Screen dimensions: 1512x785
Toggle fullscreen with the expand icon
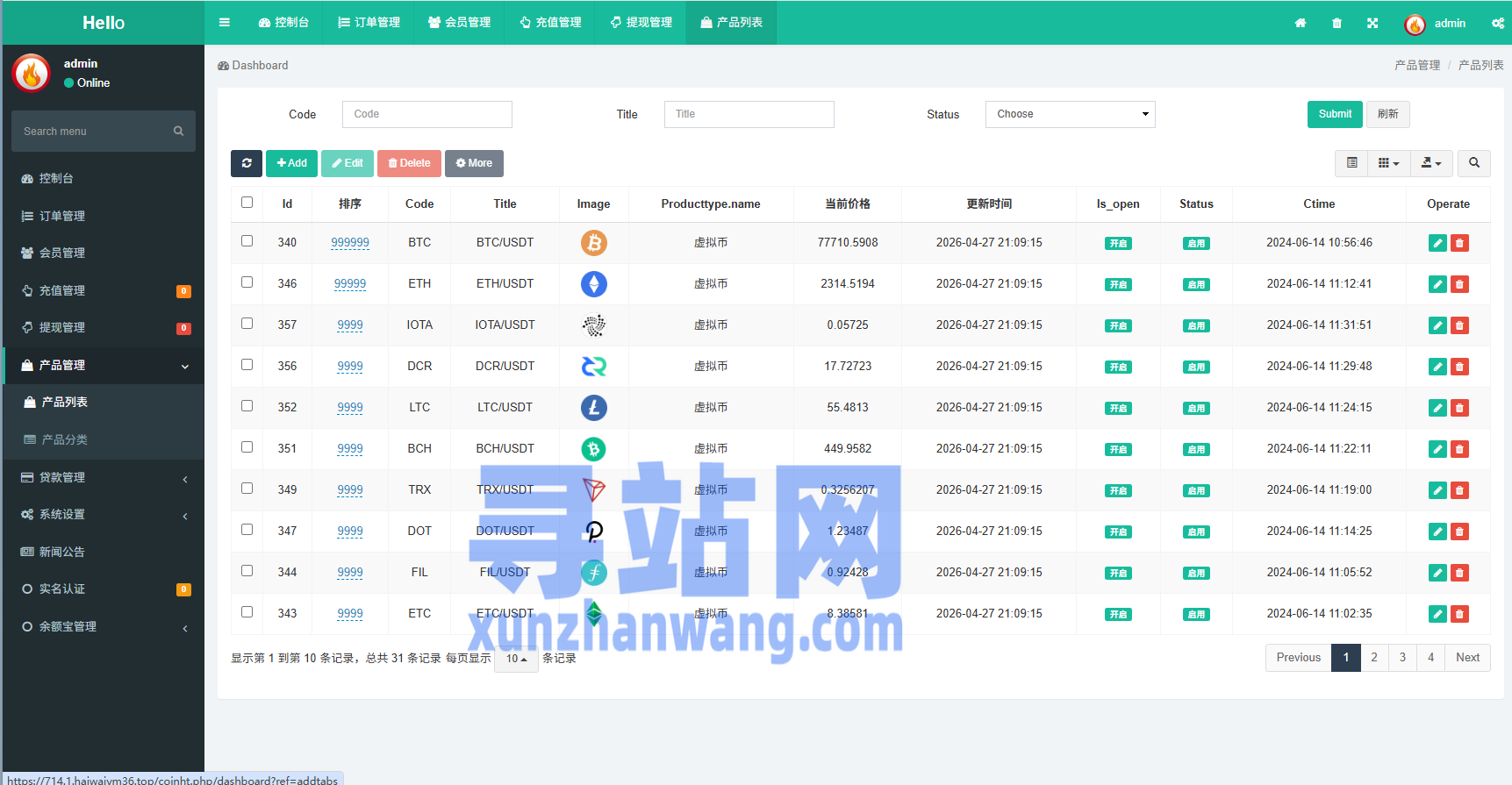pyautogui.click(x=1372, y=23)
